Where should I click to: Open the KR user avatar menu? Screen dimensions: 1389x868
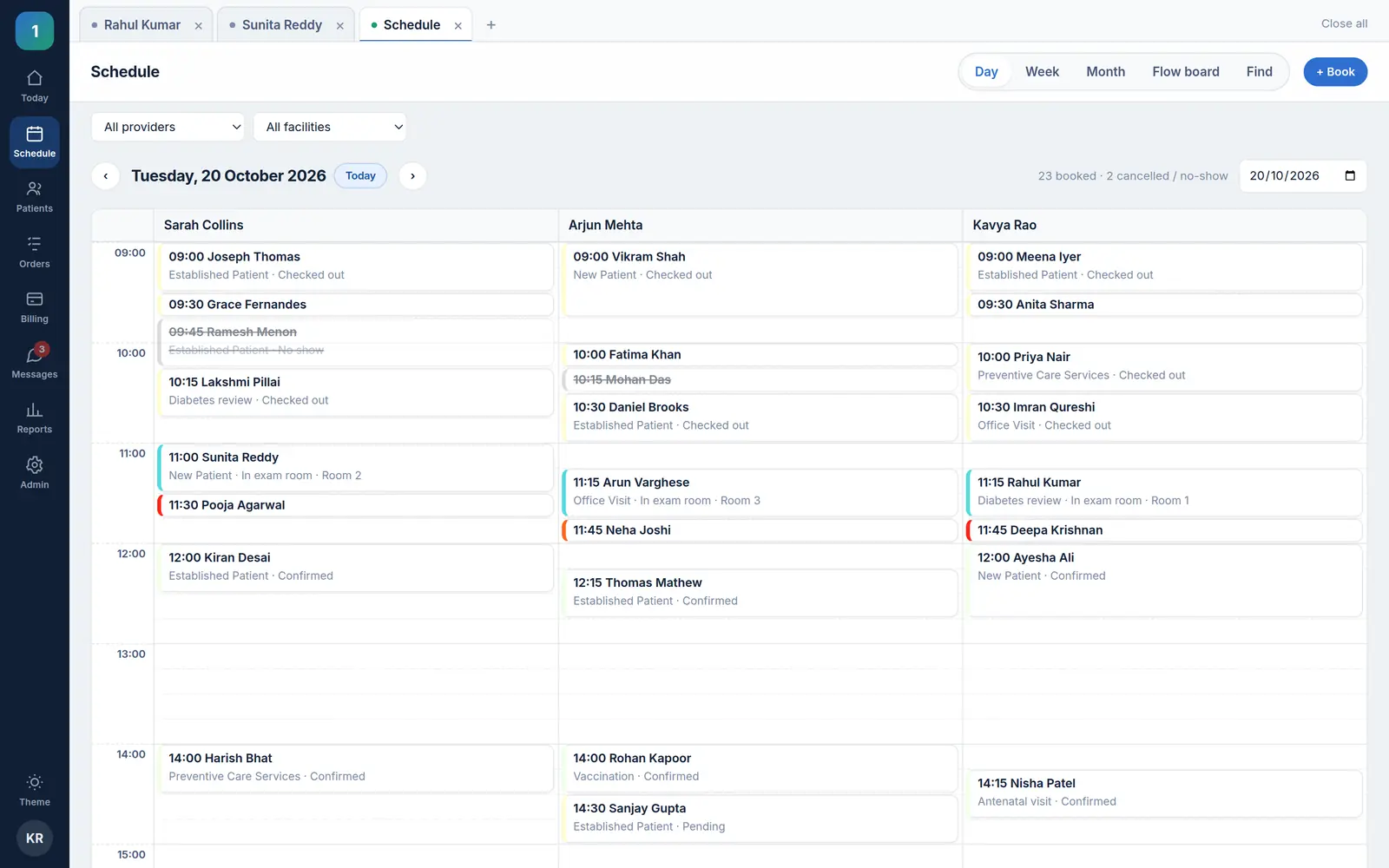pos(35,838)
